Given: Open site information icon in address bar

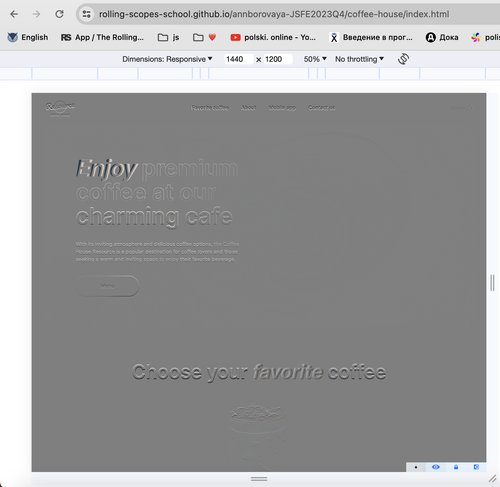Looking at the screenshot, I should coord(86,14).
